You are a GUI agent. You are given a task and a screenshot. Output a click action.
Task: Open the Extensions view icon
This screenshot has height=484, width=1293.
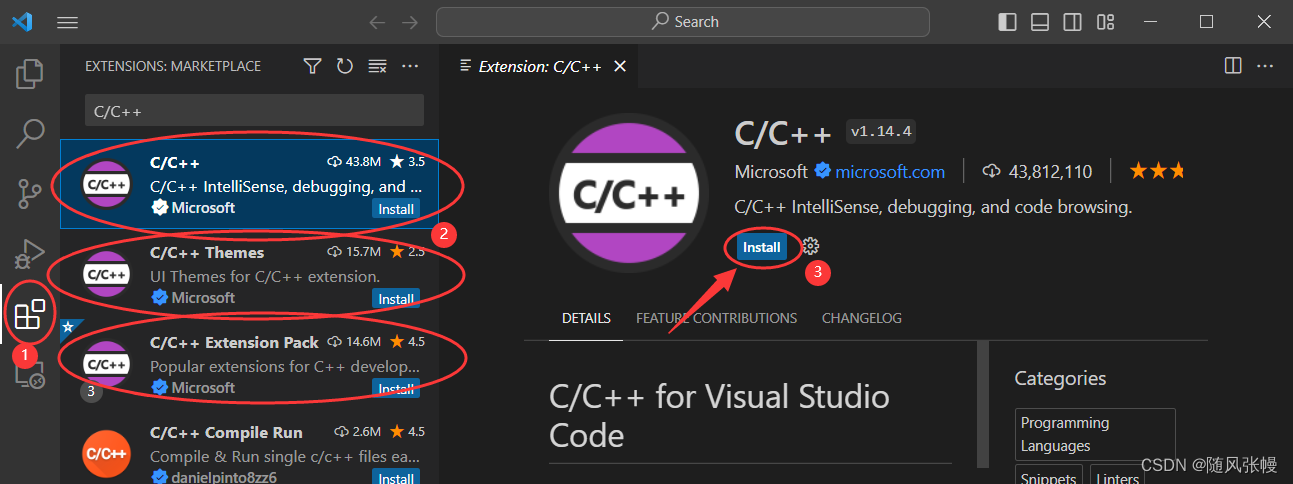point(30,315)
